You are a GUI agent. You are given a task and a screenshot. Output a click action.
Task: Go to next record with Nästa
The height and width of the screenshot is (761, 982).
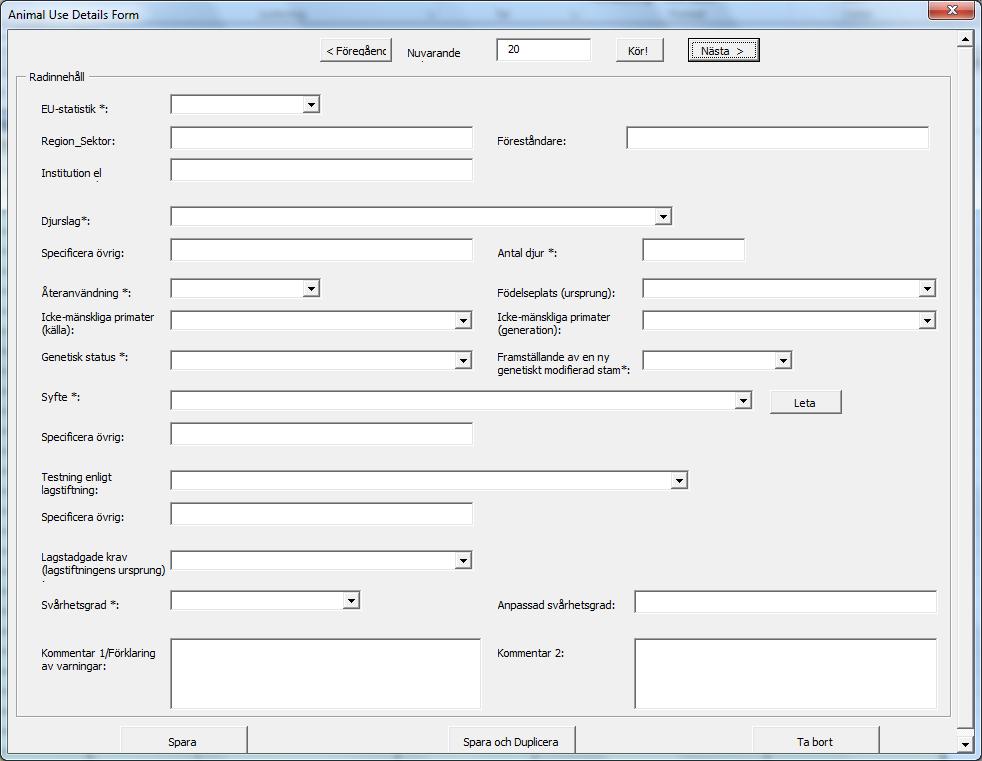(723, 50)
